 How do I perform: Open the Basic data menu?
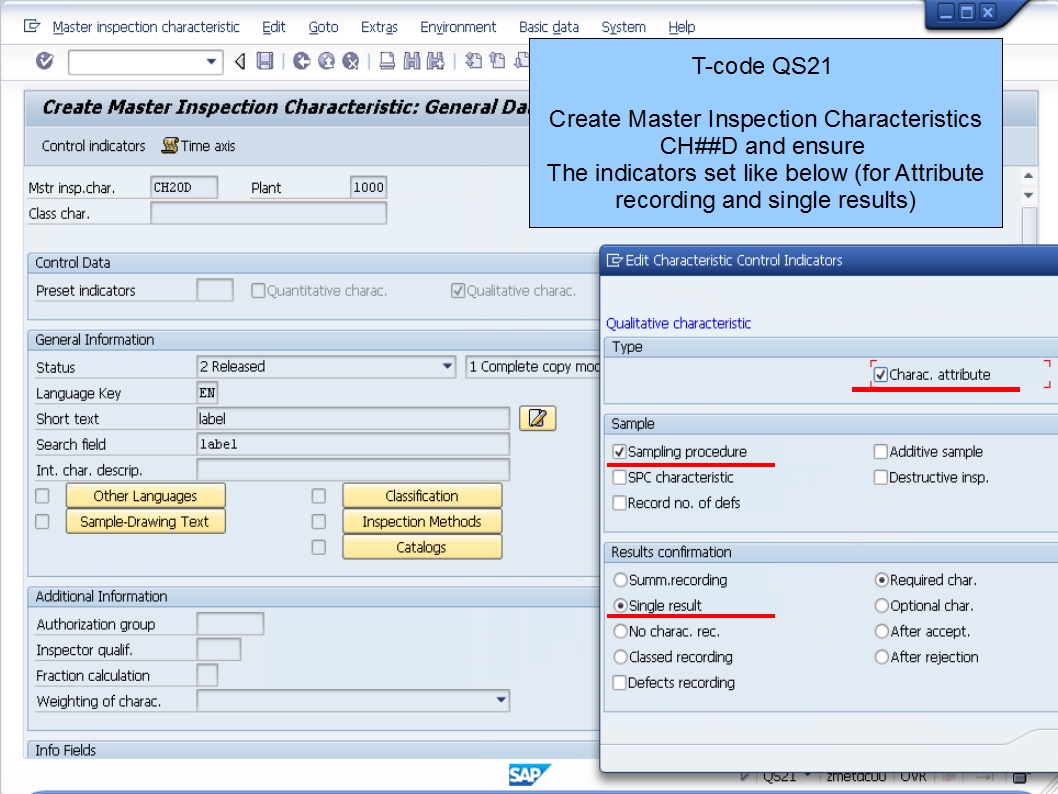pos(548,27)
